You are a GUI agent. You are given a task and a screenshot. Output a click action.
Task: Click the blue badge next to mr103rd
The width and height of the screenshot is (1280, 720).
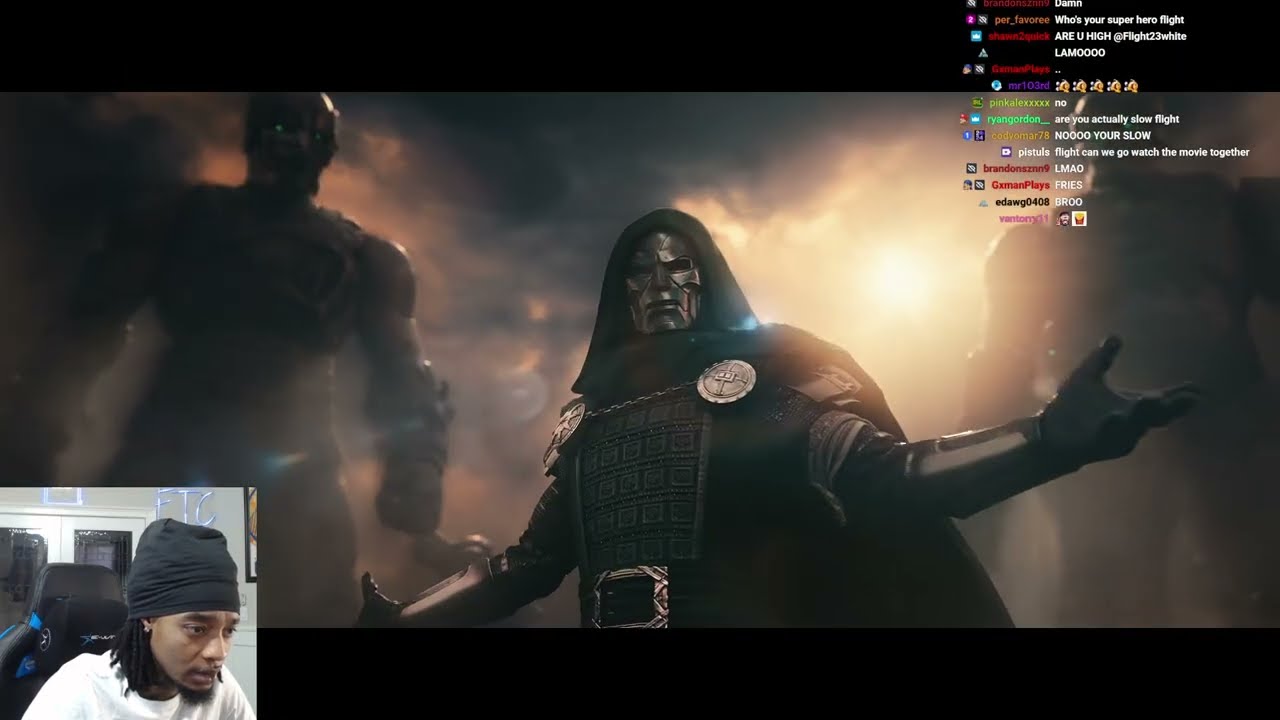996,86
